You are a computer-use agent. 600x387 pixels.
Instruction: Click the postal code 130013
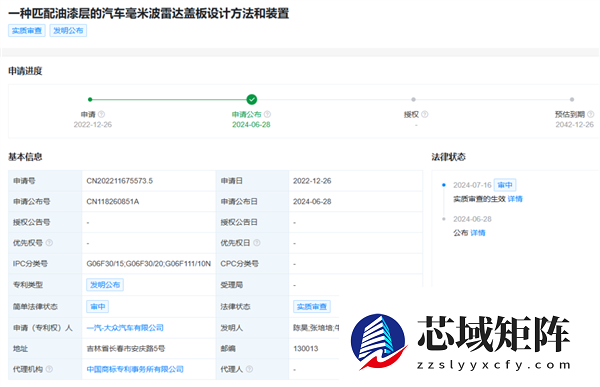tap(306, 348)
